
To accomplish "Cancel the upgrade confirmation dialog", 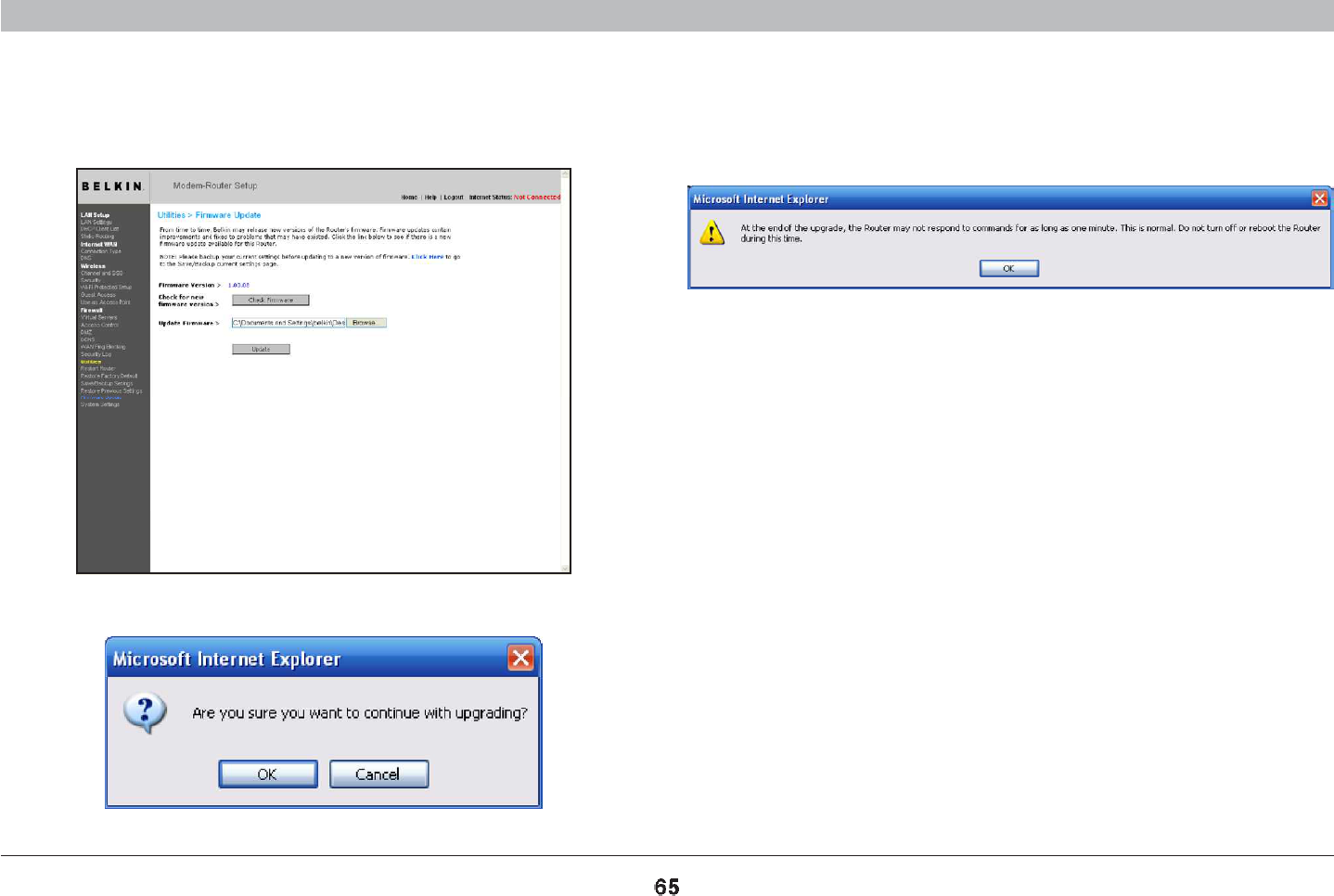I will point(378,774).
